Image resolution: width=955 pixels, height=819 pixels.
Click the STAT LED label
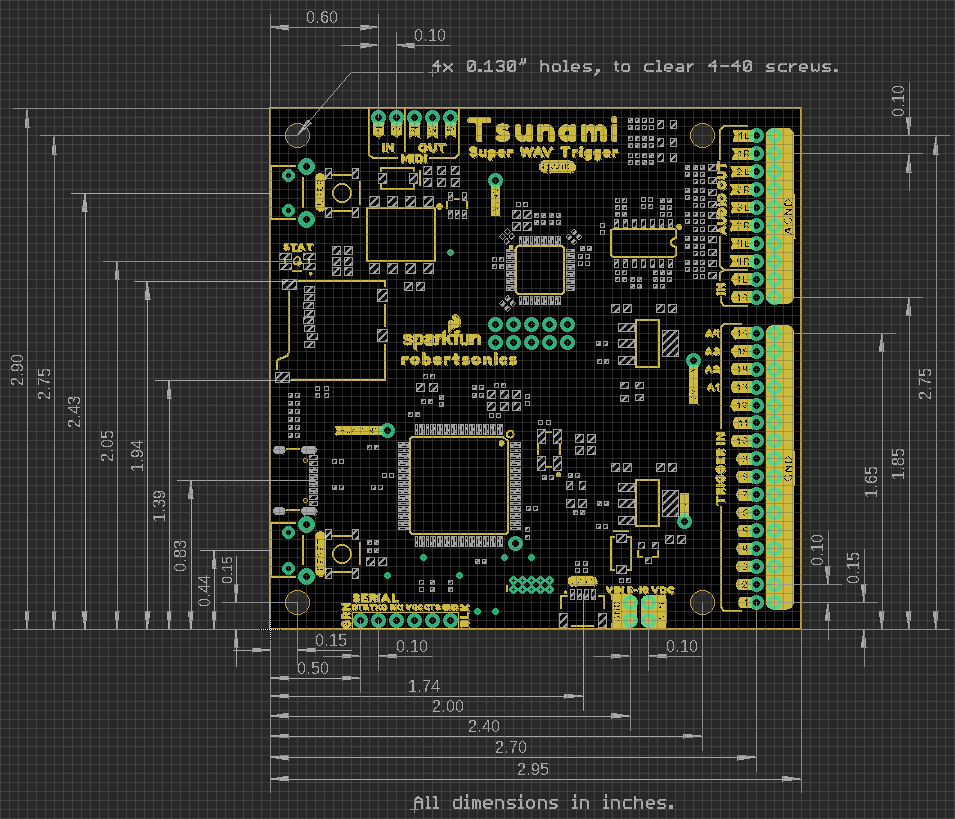[298, 247]
